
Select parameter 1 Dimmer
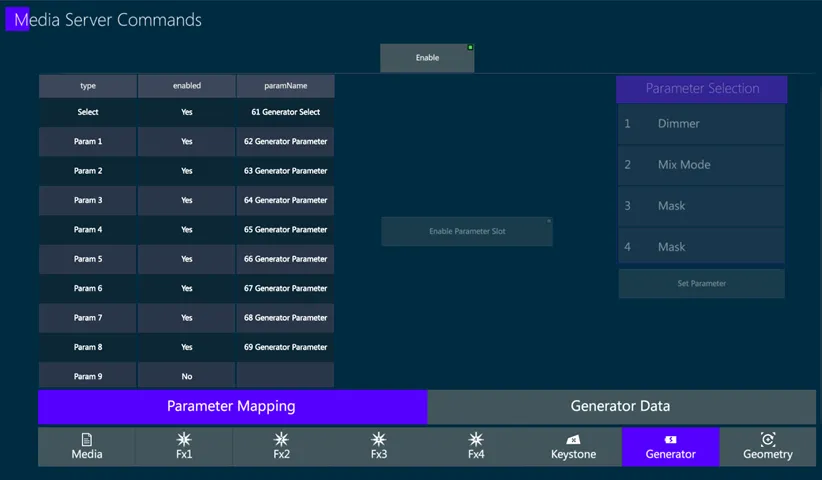pos(701,124)
